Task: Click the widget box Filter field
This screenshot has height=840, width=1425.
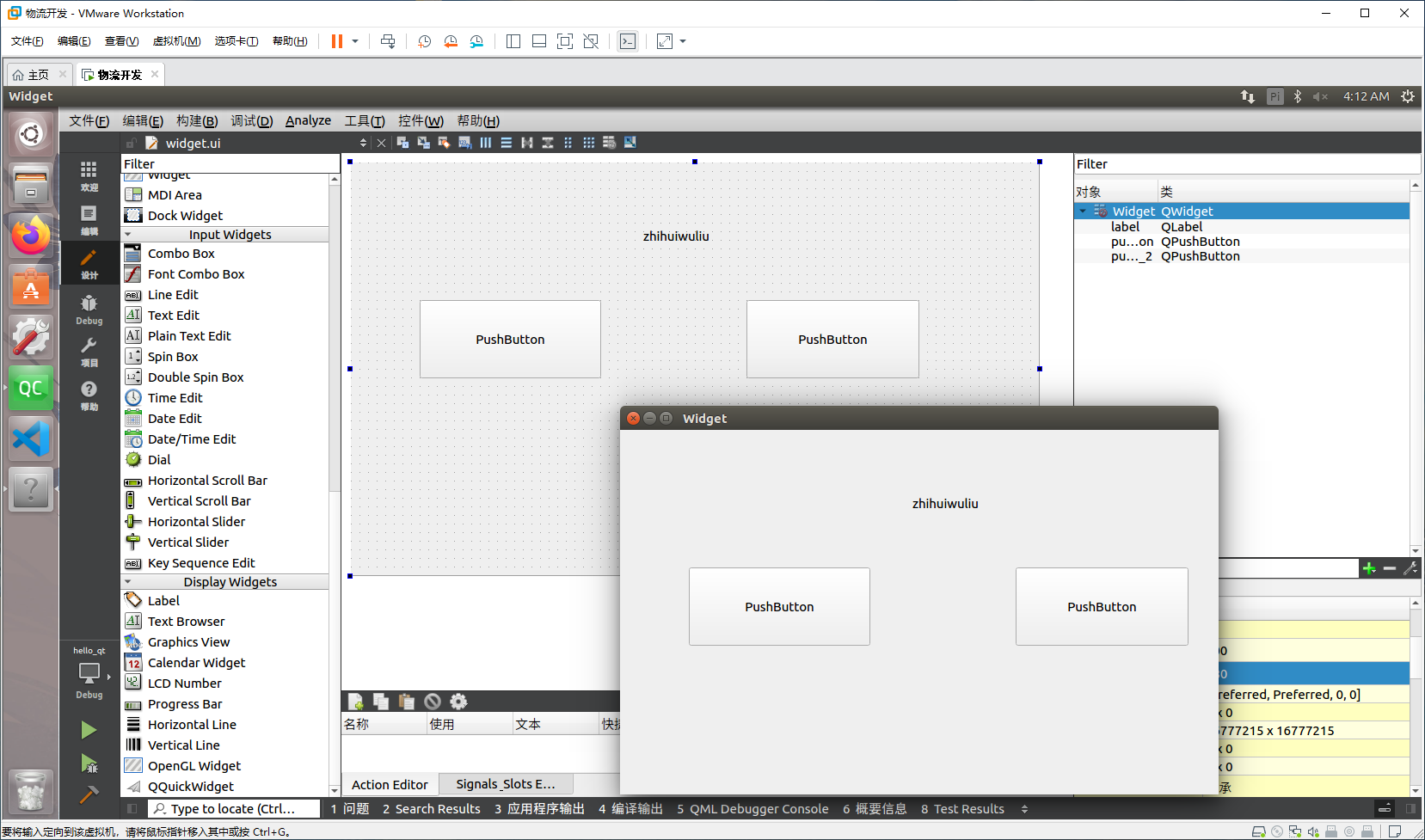Action: pos(230,164)
